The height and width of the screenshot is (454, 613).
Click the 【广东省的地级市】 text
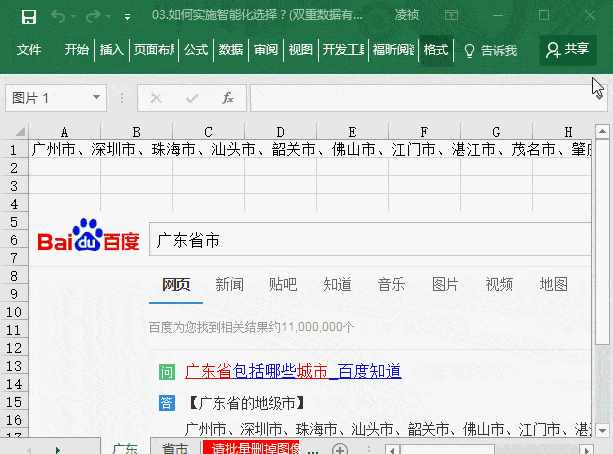[246, 403]
